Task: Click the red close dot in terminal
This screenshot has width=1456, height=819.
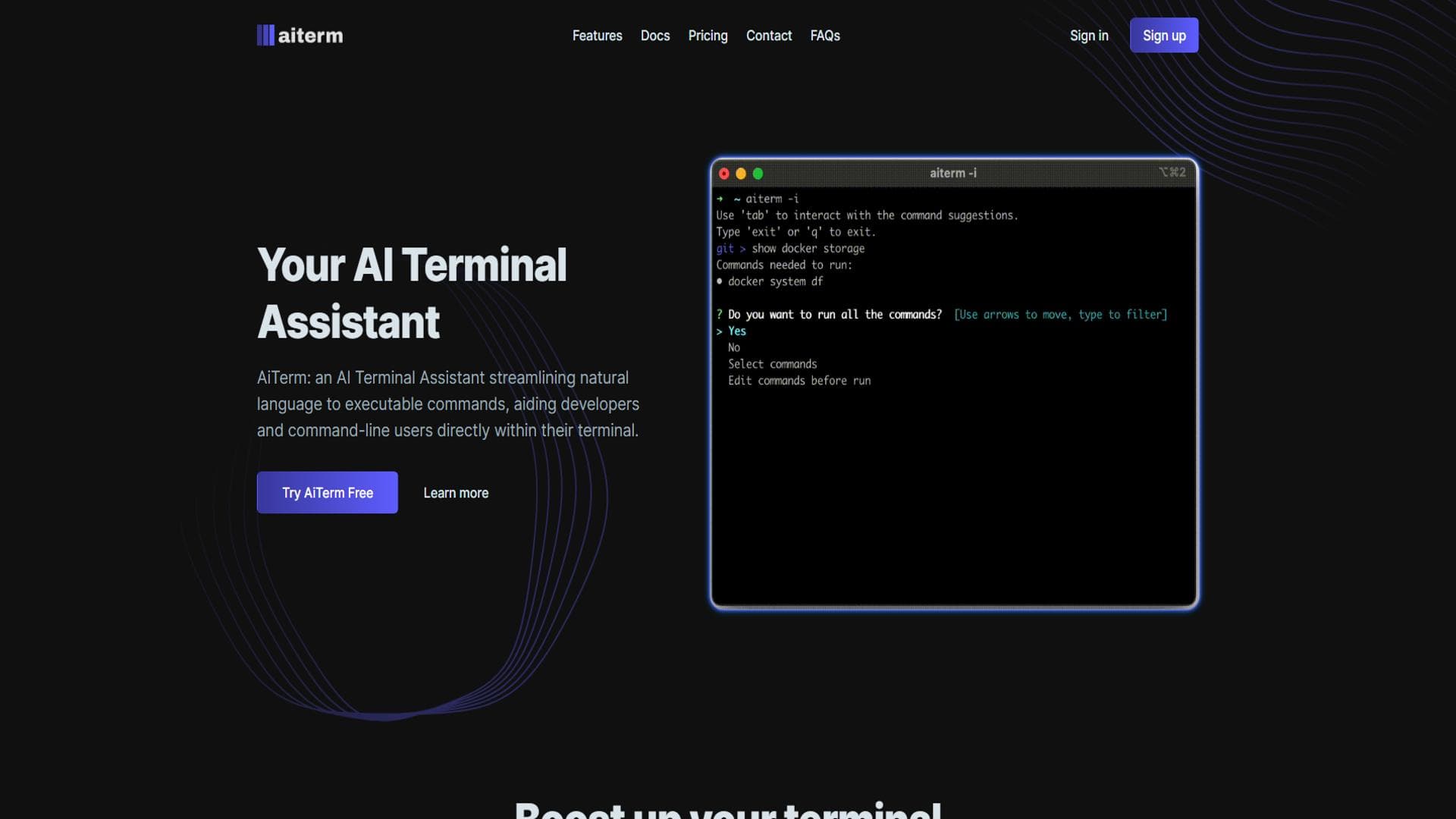Action: pyautogui.click(x=724, y=174)
